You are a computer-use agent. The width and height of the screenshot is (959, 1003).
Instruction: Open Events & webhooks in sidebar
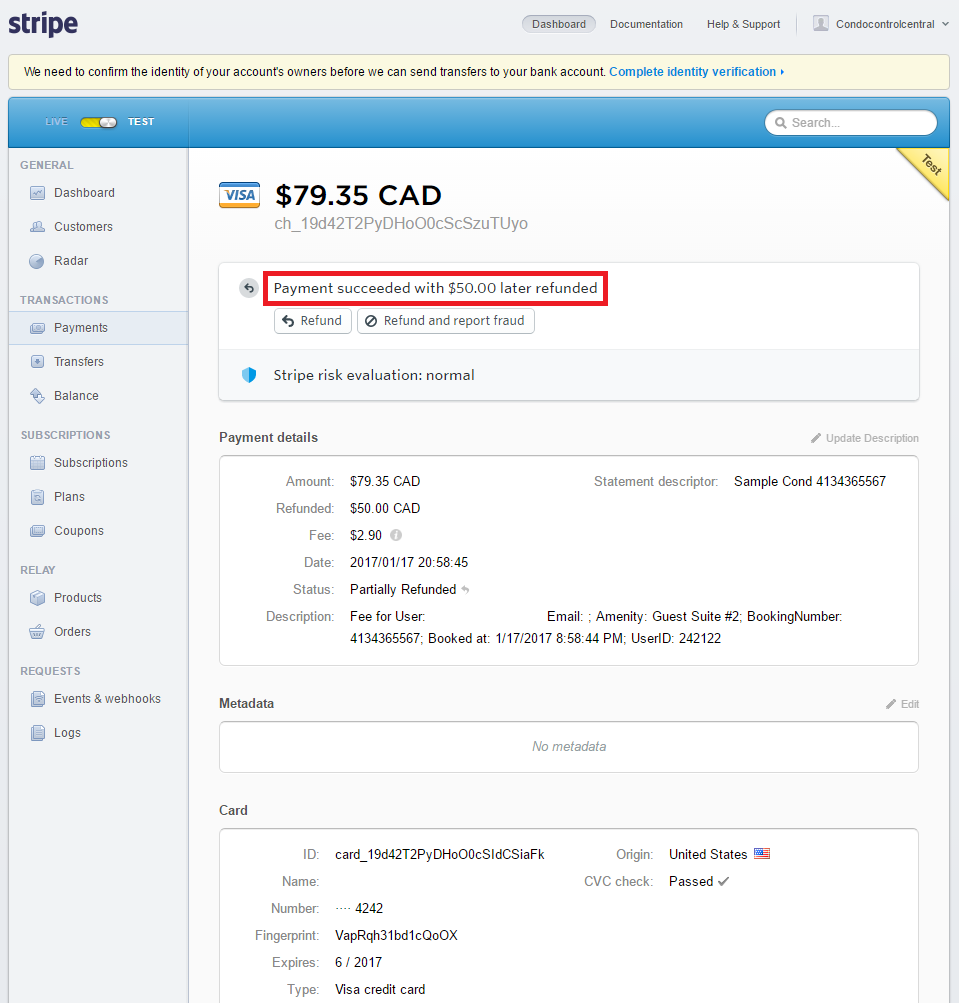click(107, 699)
